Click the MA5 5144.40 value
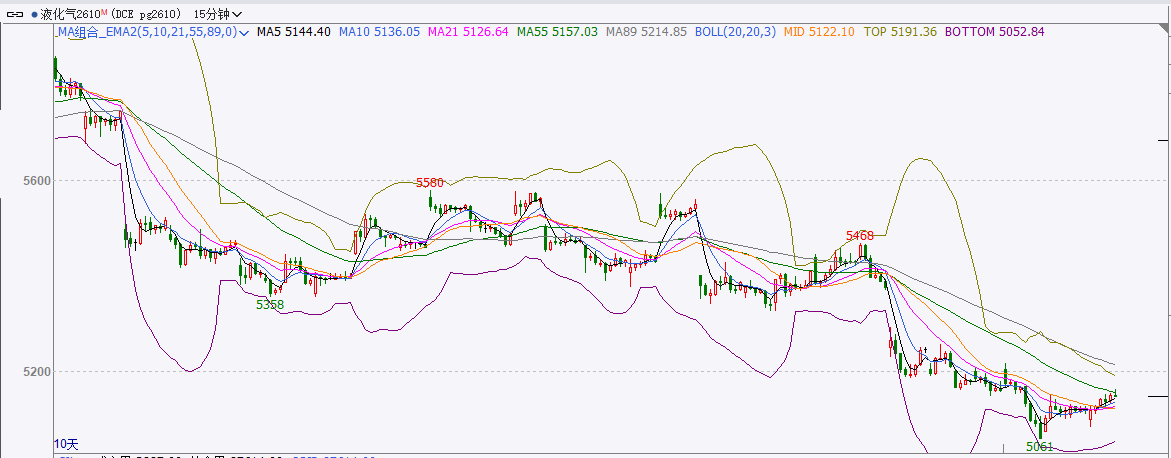The image size is (1171, 458). click(x=293, y=31)
